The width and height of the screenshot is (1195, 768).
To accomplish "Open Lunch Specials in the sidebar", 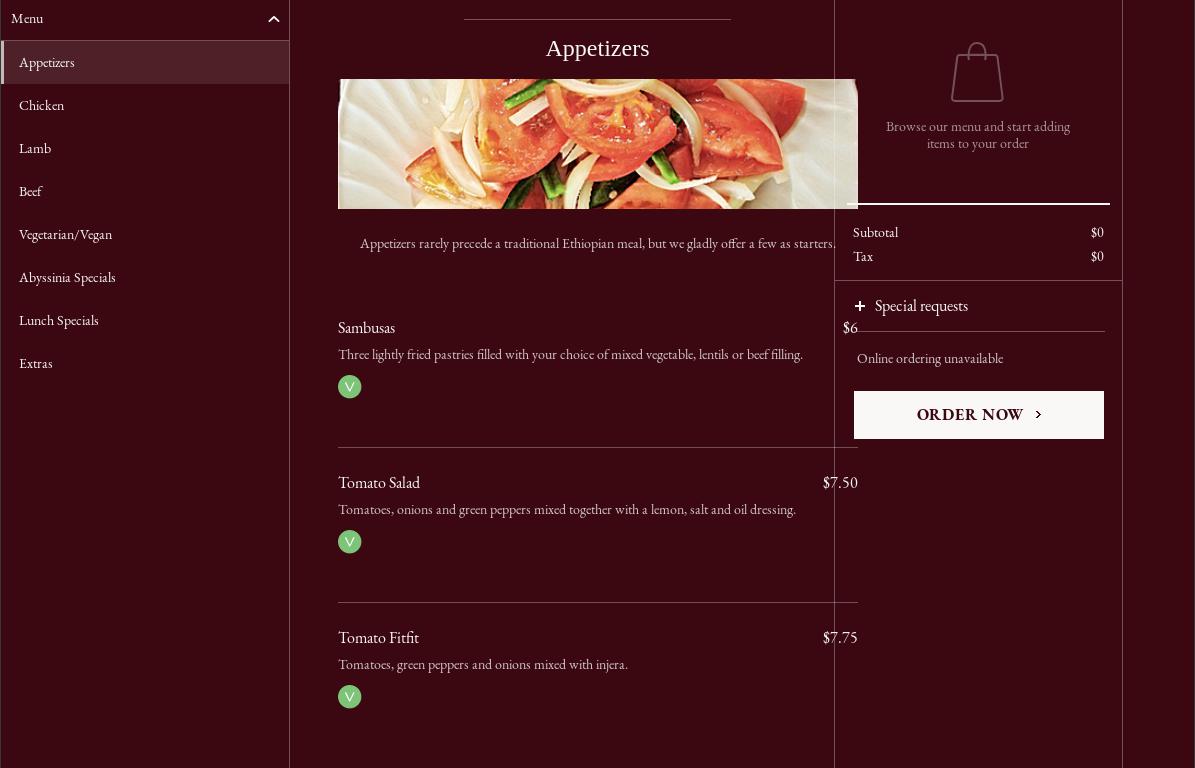I will point(59,321).
